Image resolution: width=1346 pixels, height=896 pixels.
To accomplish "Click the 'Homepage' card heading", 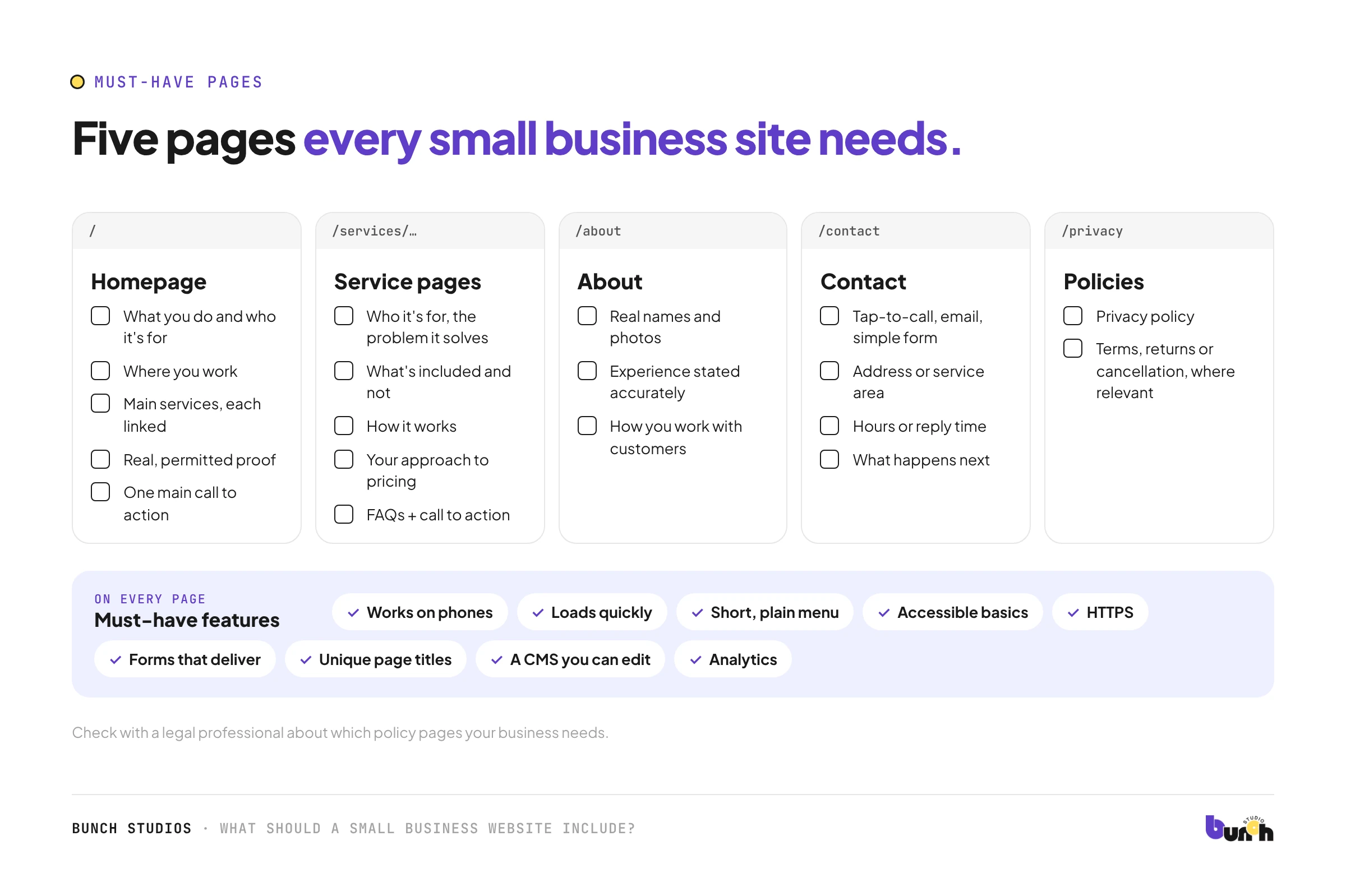I will [149, 282].
